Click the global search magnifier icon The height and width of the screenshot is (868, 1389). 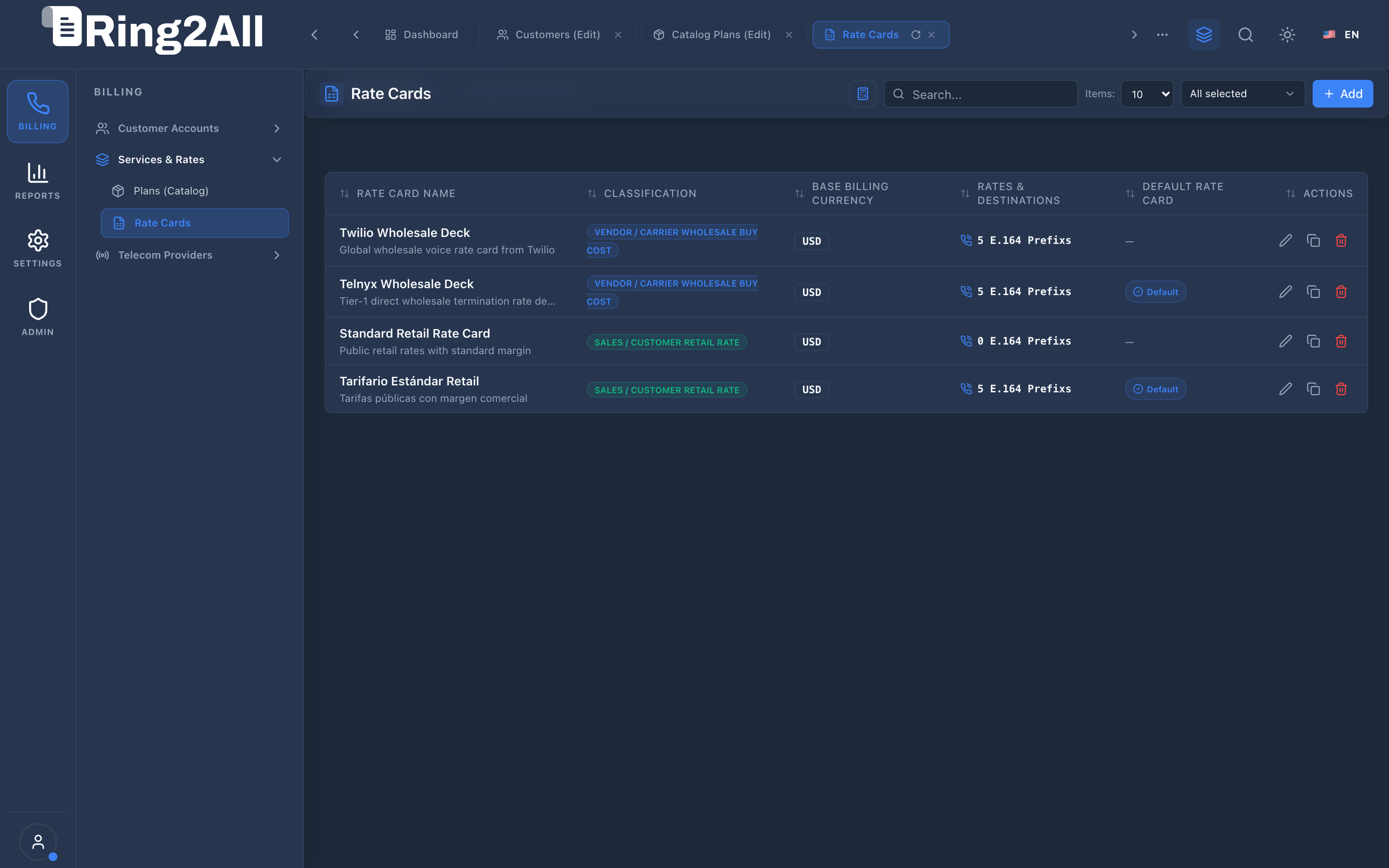click(1245, 34)
